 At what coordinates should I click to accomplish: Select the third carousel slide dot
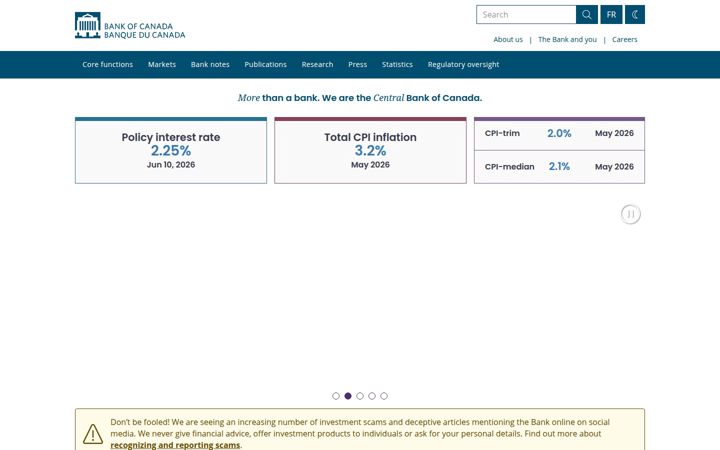tap(360, 396)
